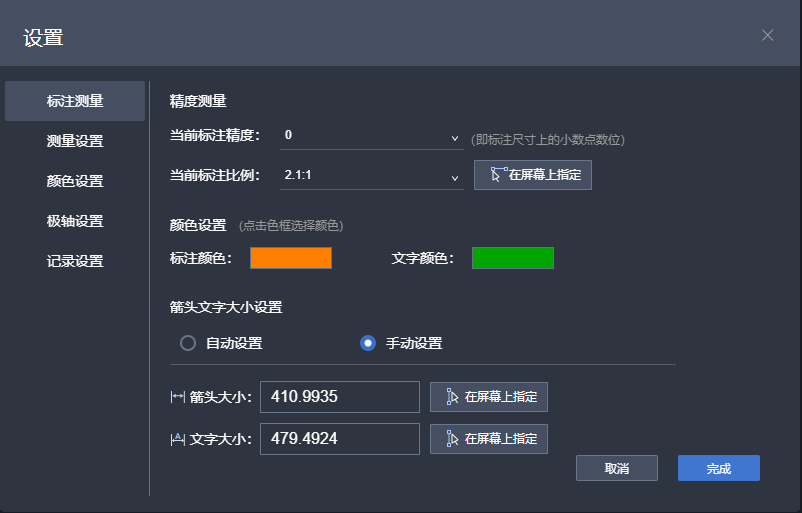Open the 颜色设置 sidebar tab
The height and width of the screenshot is (513, 802).
[75, 181]
